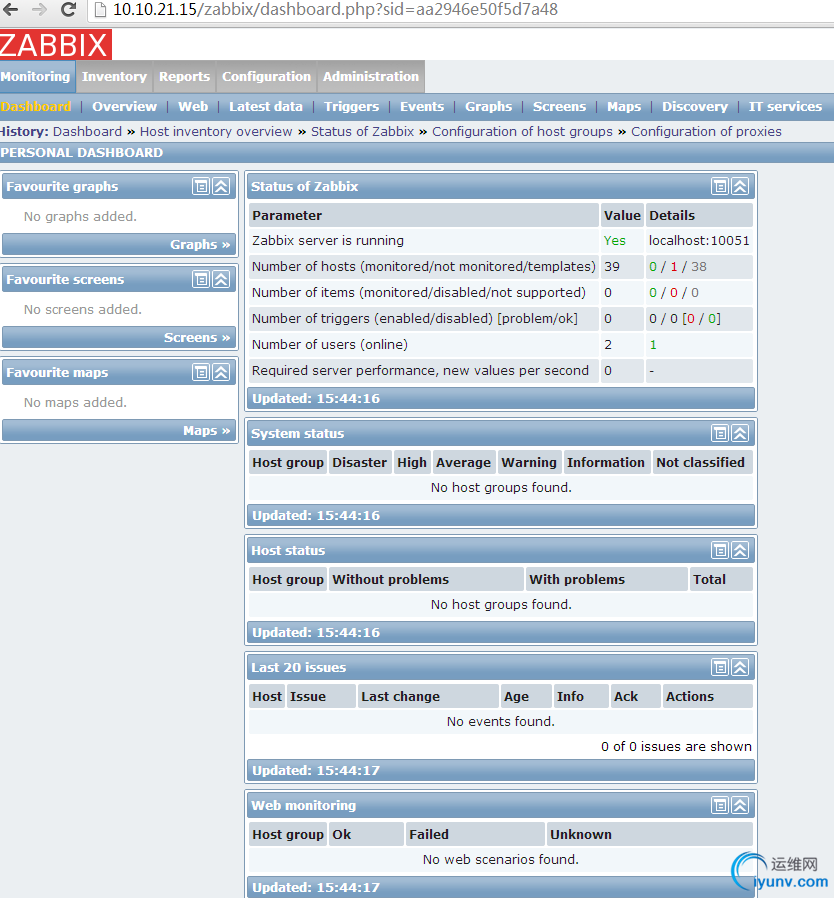Open the Triggers submenu
The height and width of the screenshot is (898, 834).
[x=352, y=107]
